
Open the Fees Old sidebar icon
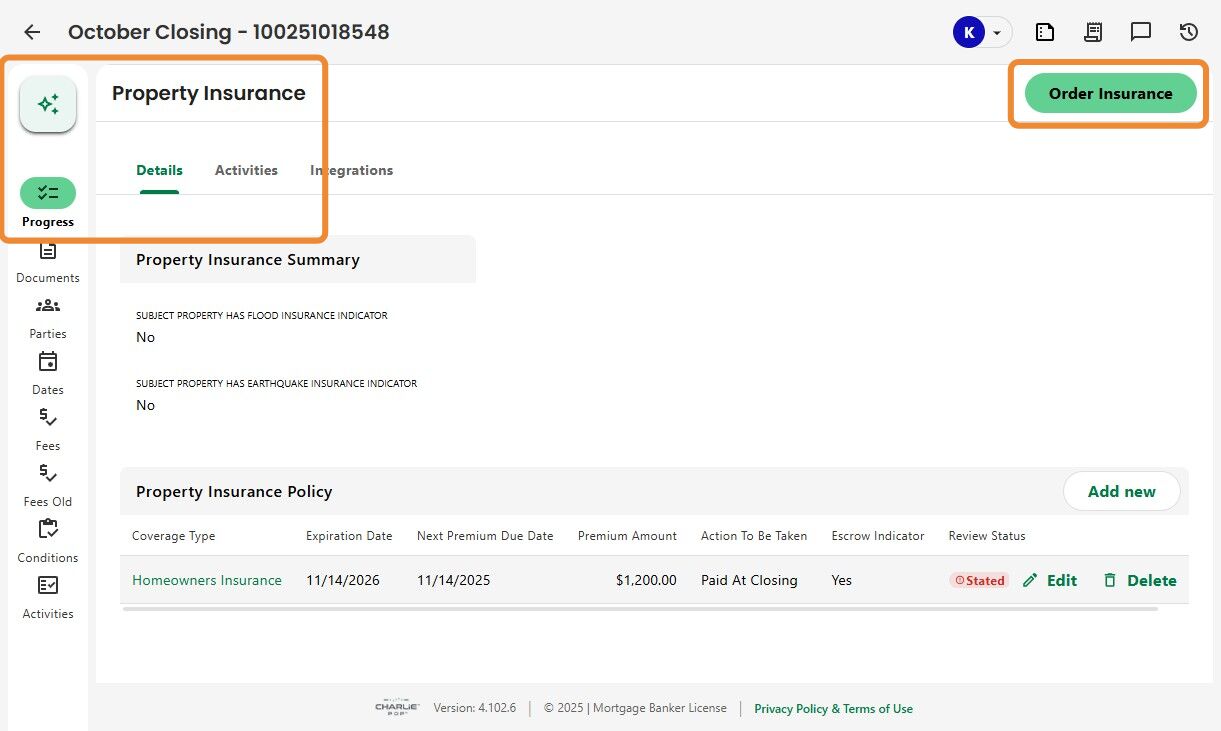point(48,473)
